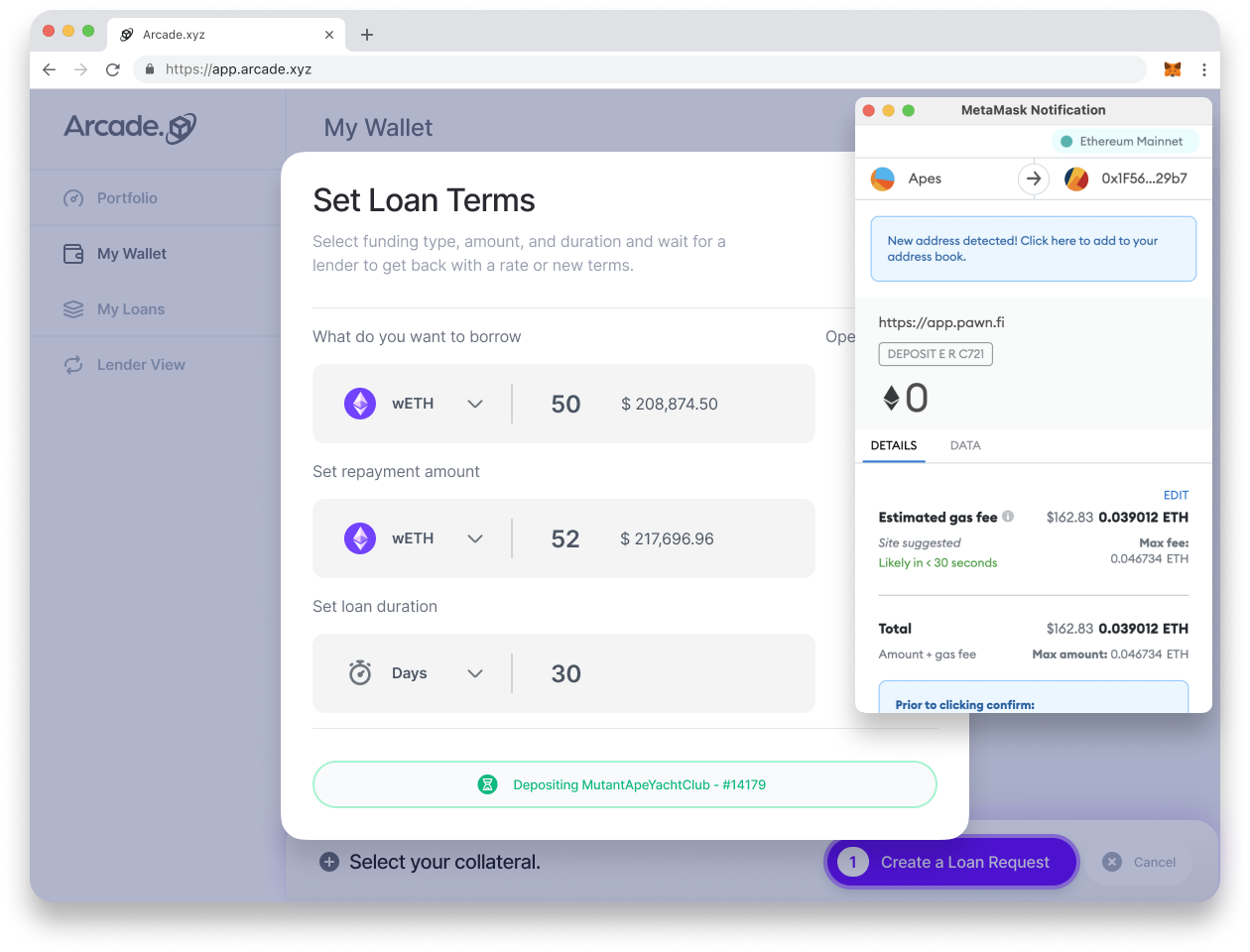Click the DEPOSIT ERC721 label in MetaMask
The height and width of the screenshot is (952, 1250).
pyautogui.click(x=936, y=354)
